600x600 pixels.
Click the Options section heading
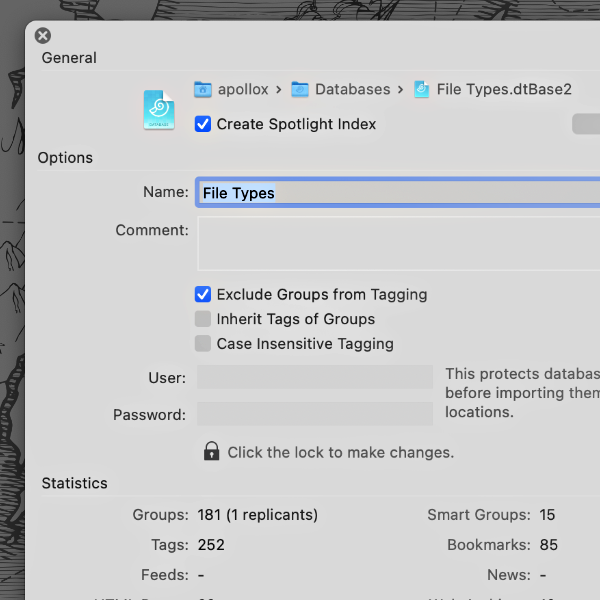click(65, 158)
